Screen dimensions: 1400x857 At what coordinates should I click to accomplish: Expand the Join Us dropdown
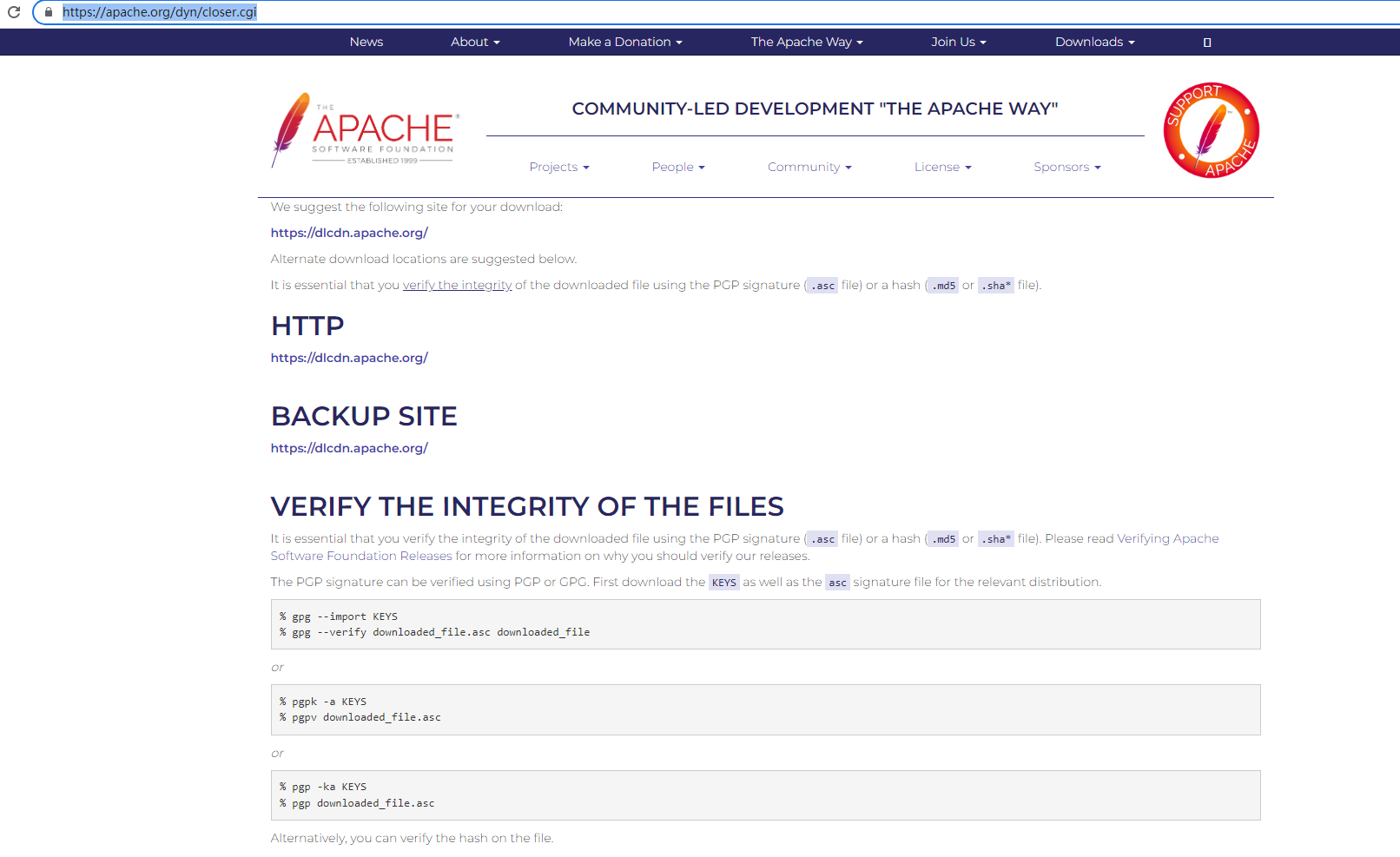pyautogui.click(x=959, y=42)
